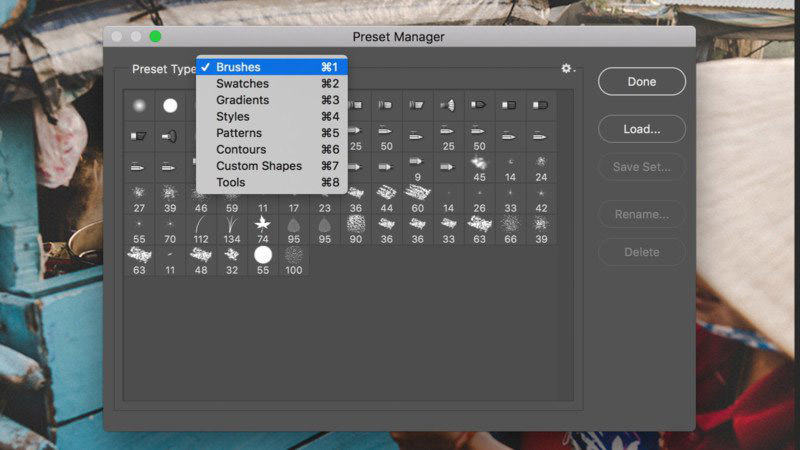Switch preset type to Patterns

239,133
